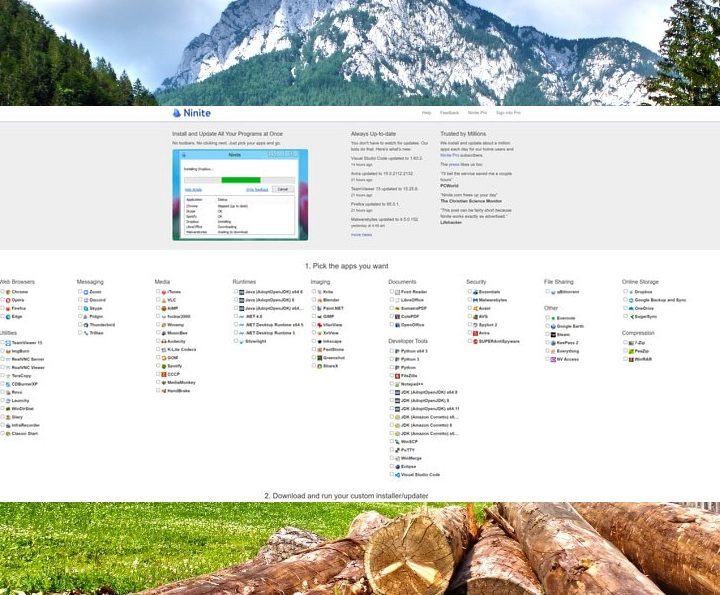Click the Ninite installer screenshot thumbnail
This screenshot has height=595, width=720.
(x=240, y=195)
